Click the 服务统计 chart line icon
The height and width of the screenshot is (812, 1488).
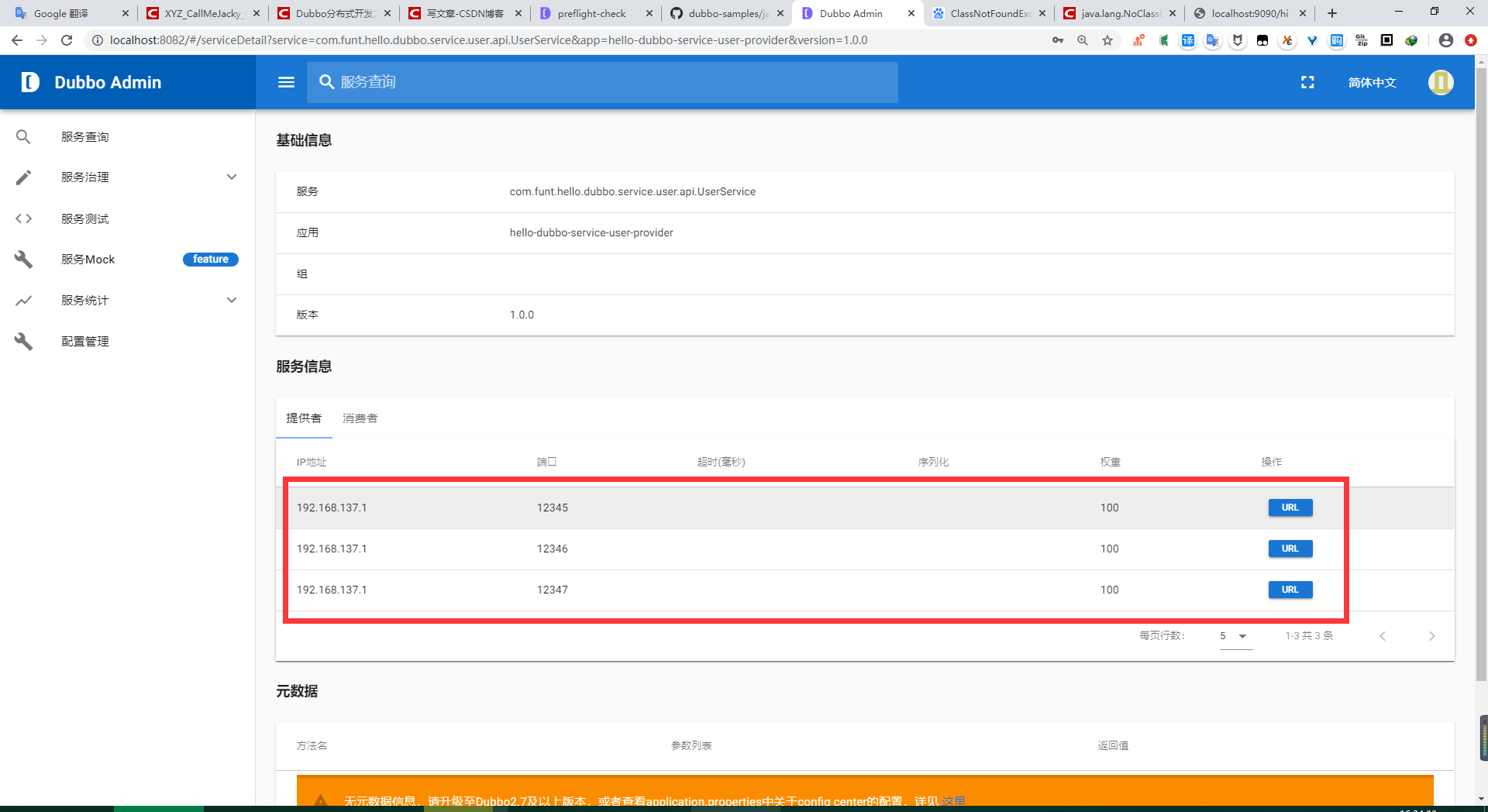point(23,301)
